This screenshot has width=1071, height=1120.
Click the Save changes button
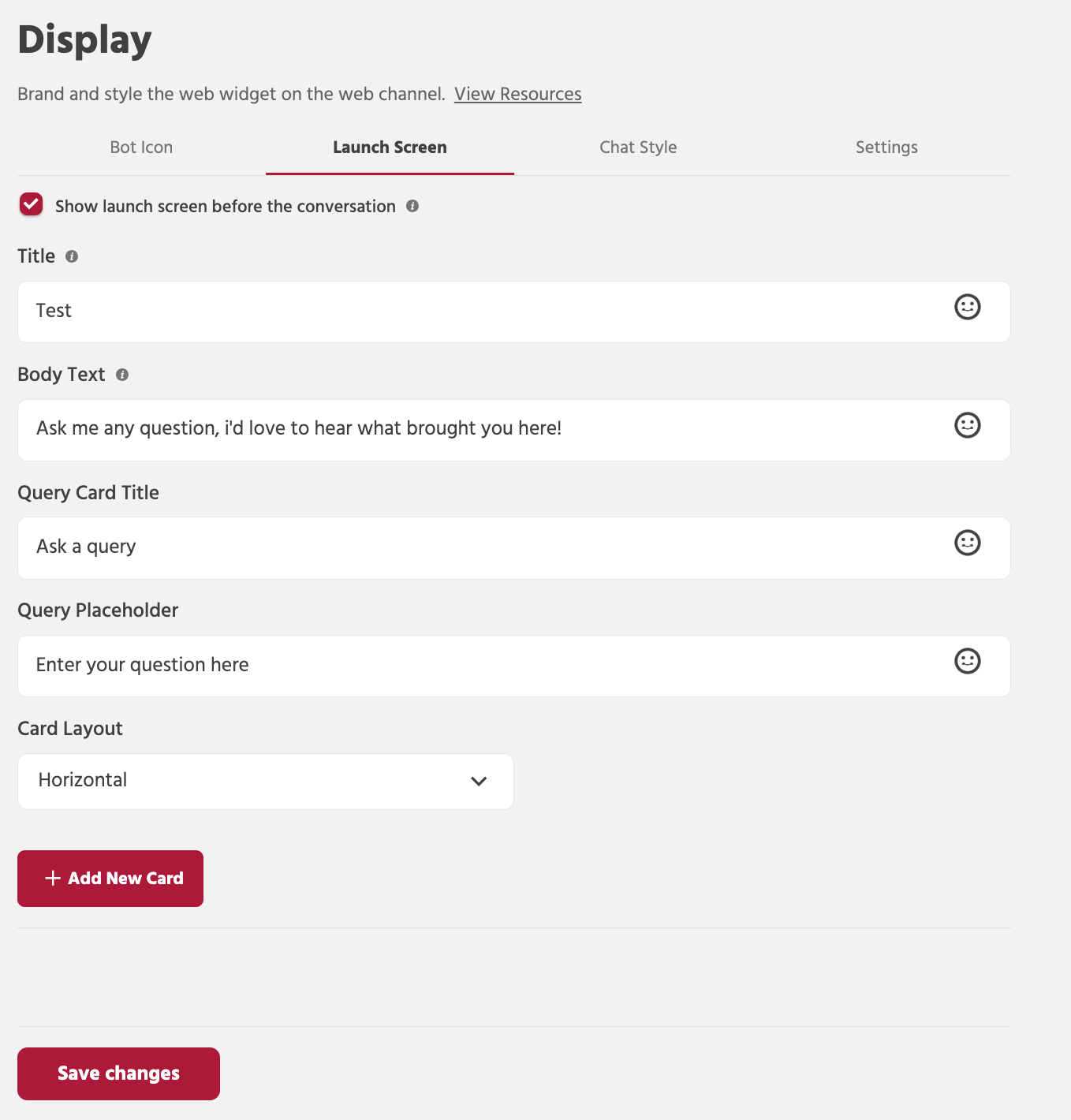118,1073
